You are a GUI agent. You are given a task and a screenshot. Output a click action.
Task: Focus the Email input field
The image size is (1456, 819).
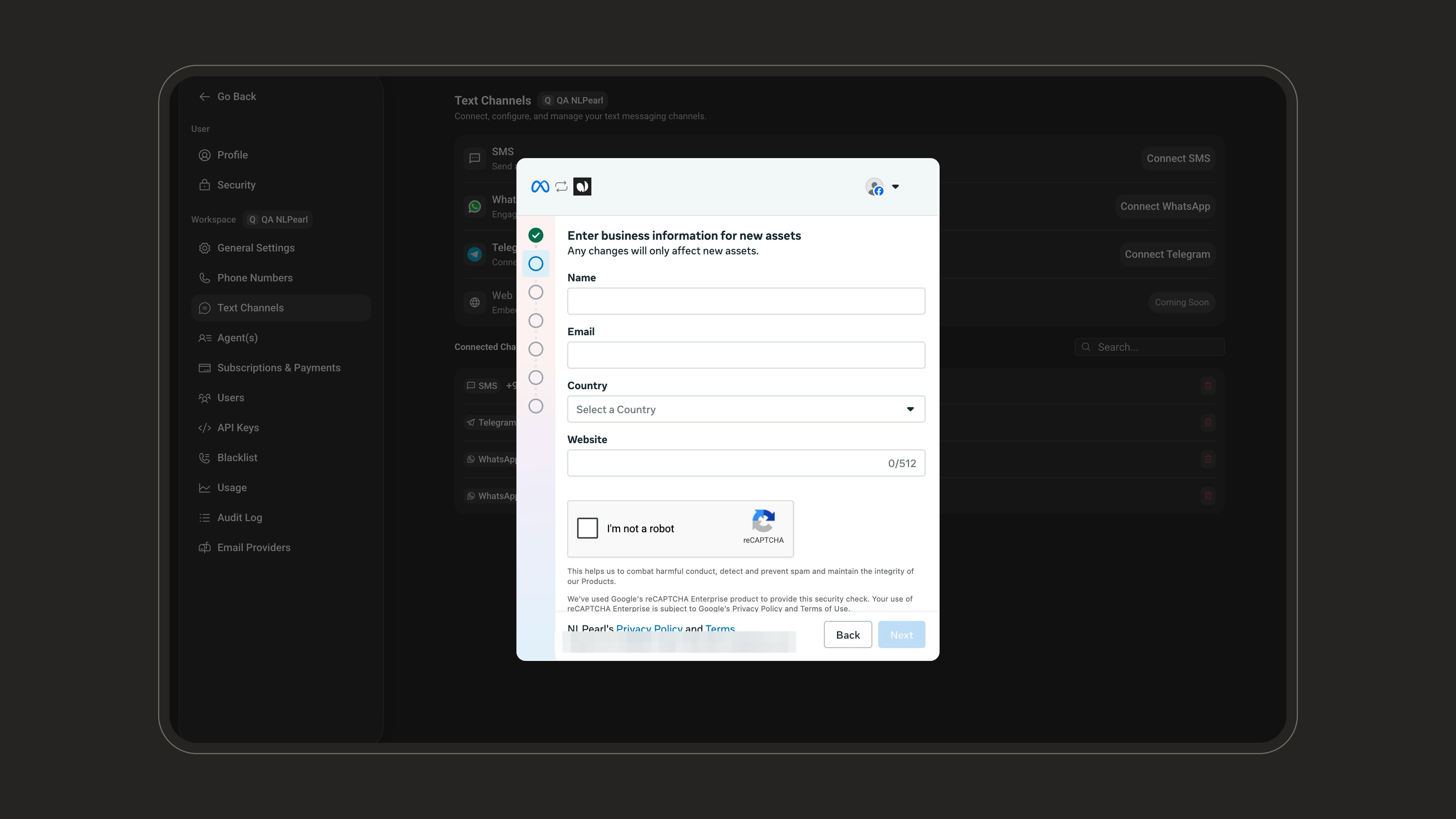[746, 355]
